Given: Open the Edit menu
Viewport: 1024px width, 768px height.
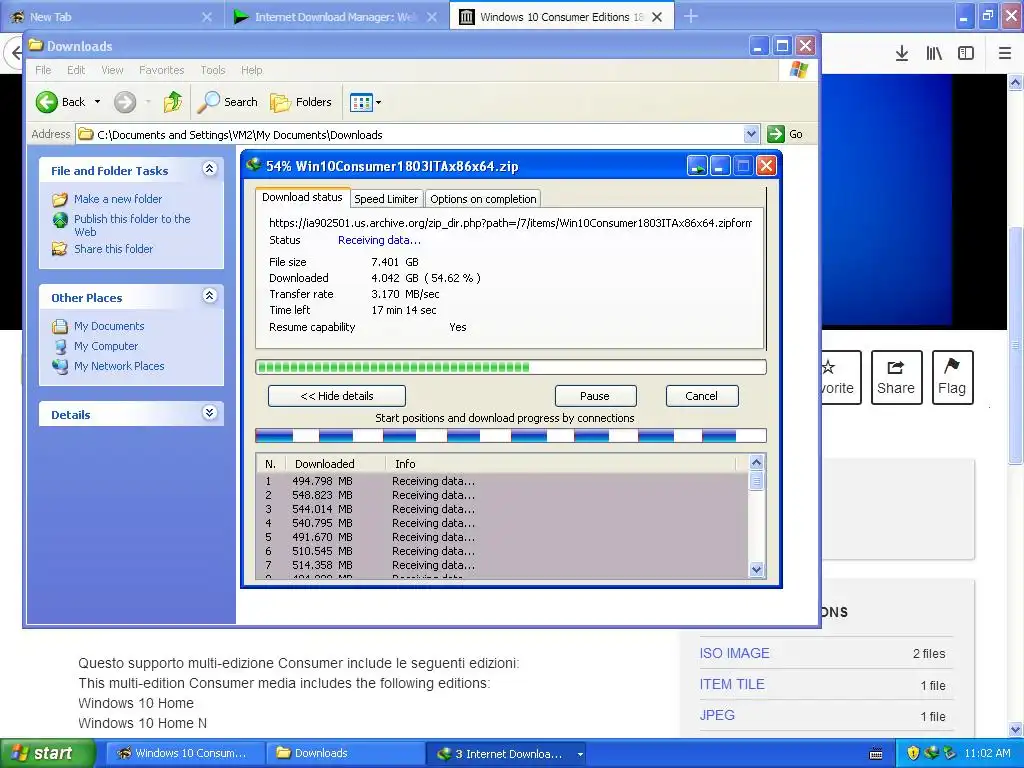Looking at the screenshot, I should click(76, 70).
